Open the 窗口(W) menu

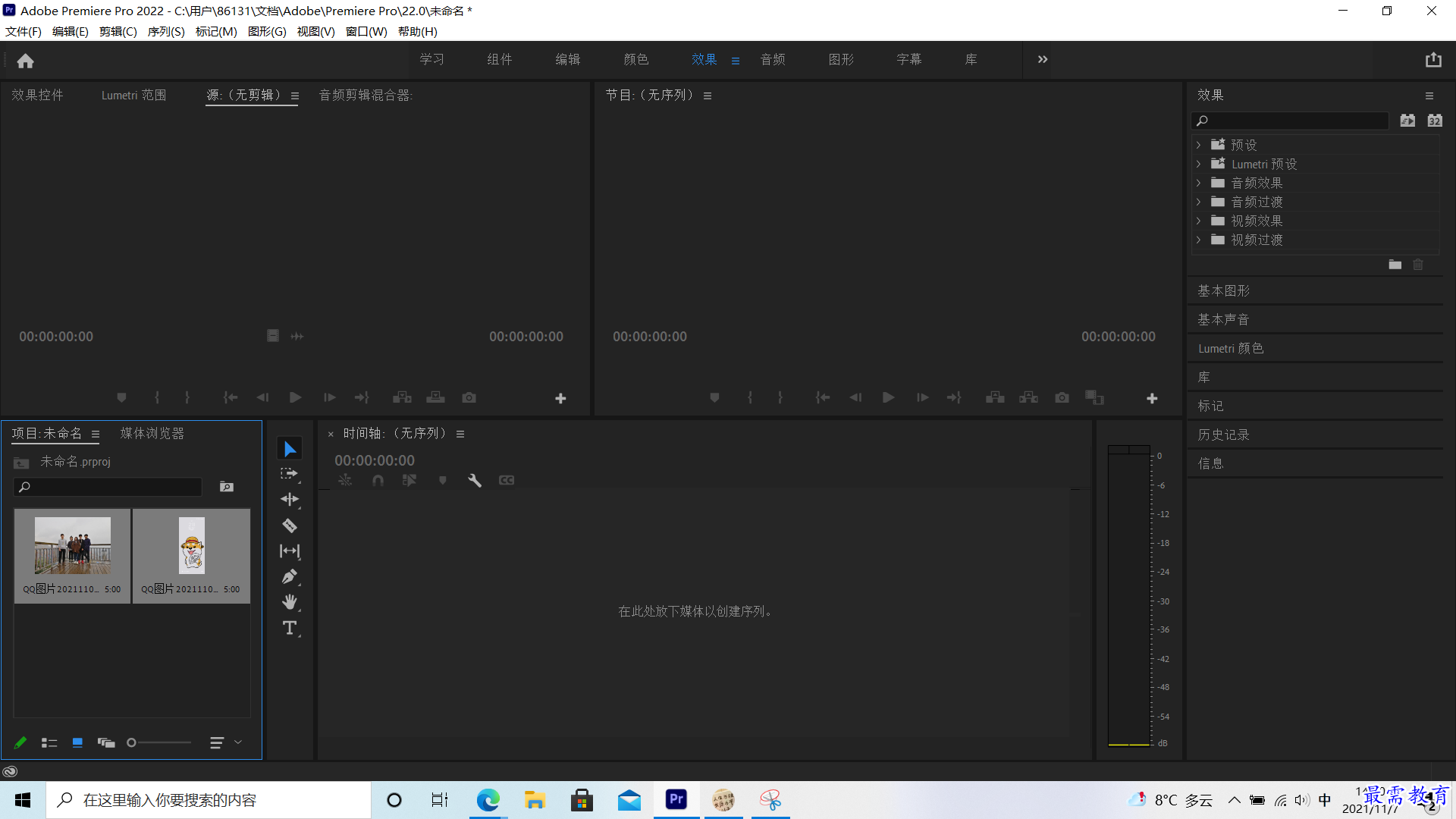coord(366,31)
